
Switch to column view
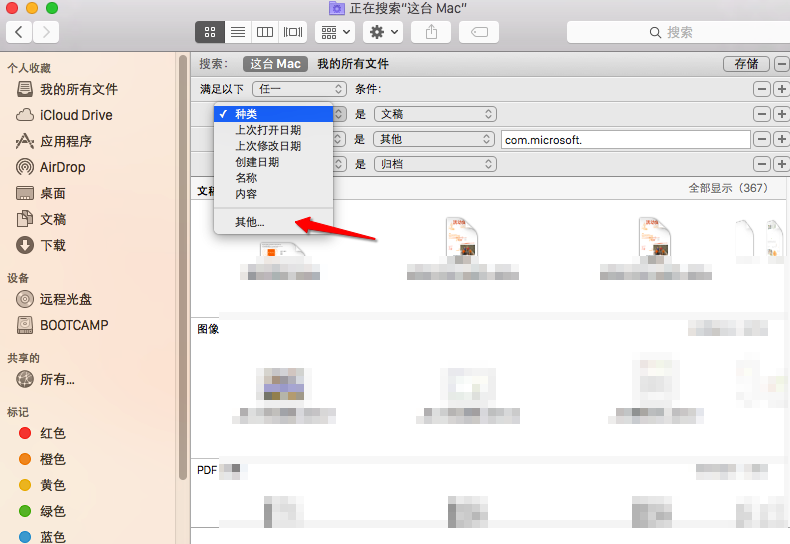[265, 32]
